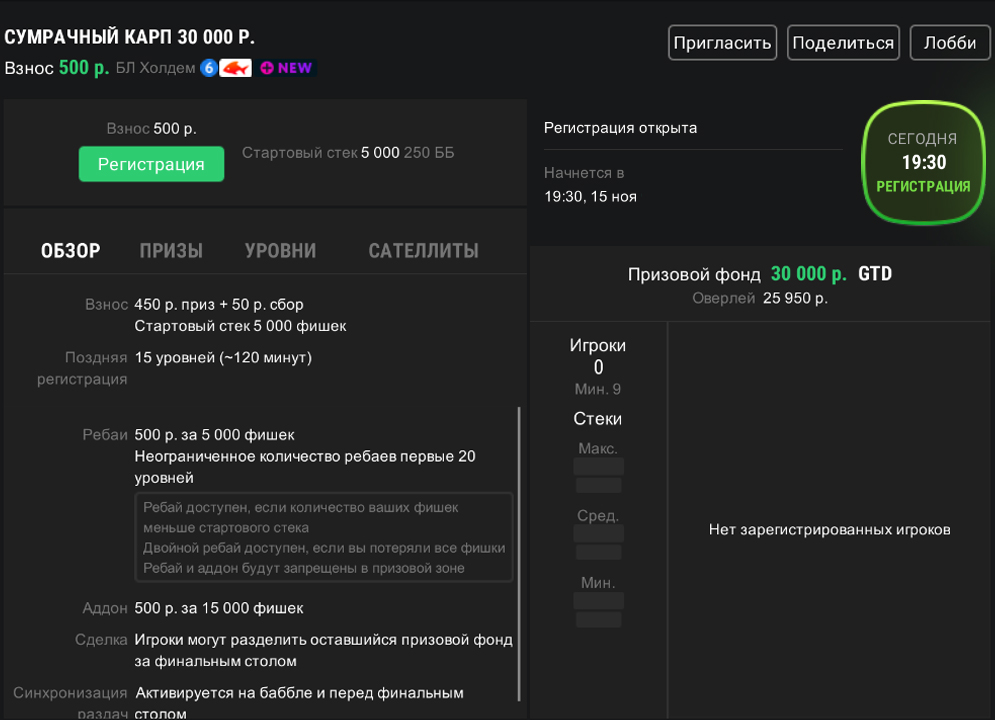
Task: Switch to the Призы tab
Action: 171,251
